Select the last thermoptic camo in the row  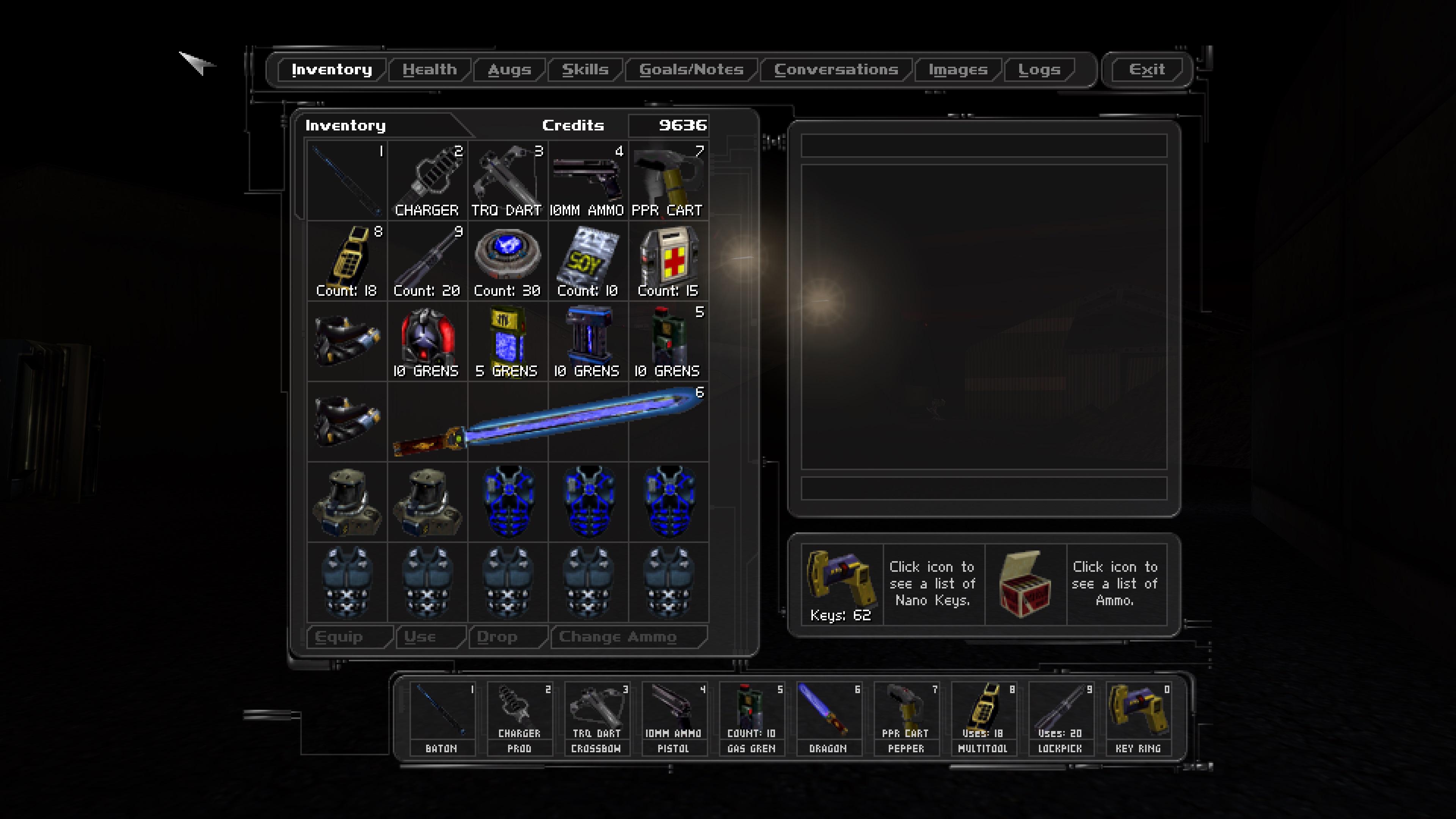point(668,501)
